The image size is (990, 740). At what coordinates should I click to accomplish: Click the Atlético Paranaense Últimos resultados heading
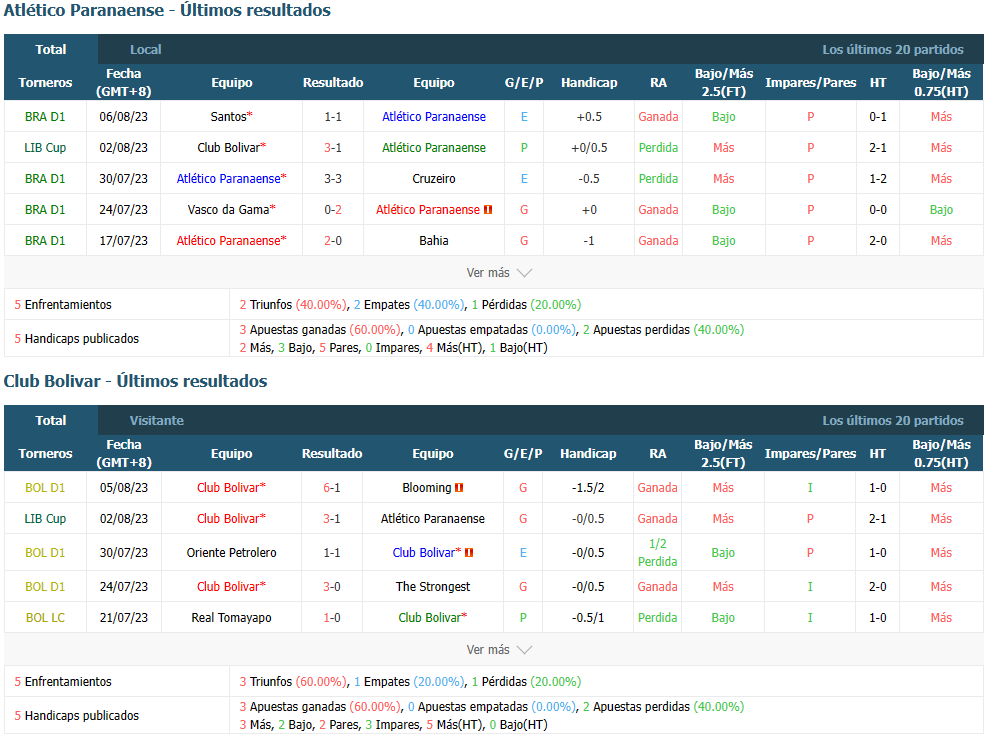167,10
